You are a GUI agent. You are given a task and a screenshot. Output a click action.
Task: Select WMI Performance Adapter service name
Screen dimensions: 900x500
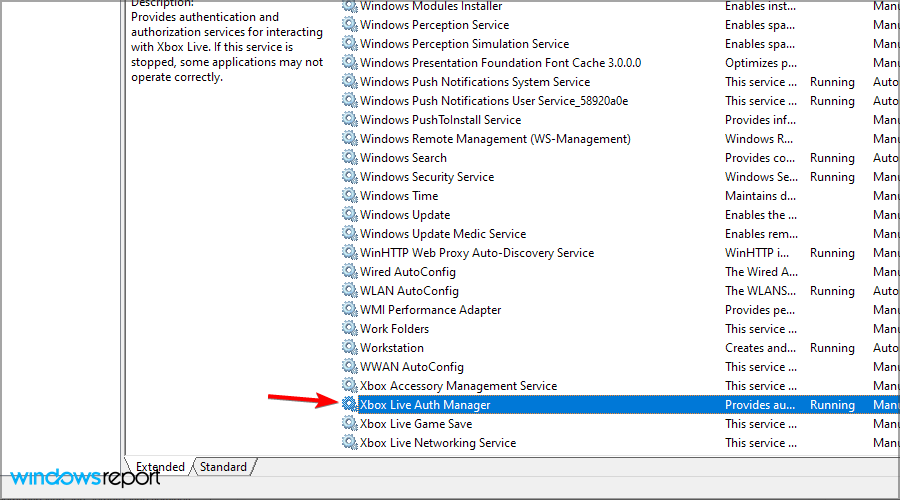click(x=430, y=309)
